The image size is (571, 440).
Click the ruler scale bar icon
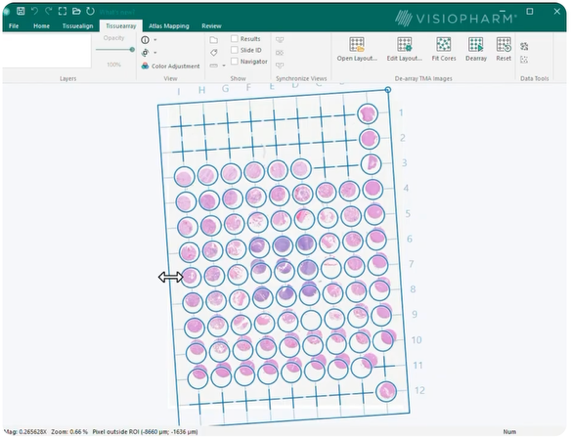tap(214, 66)
